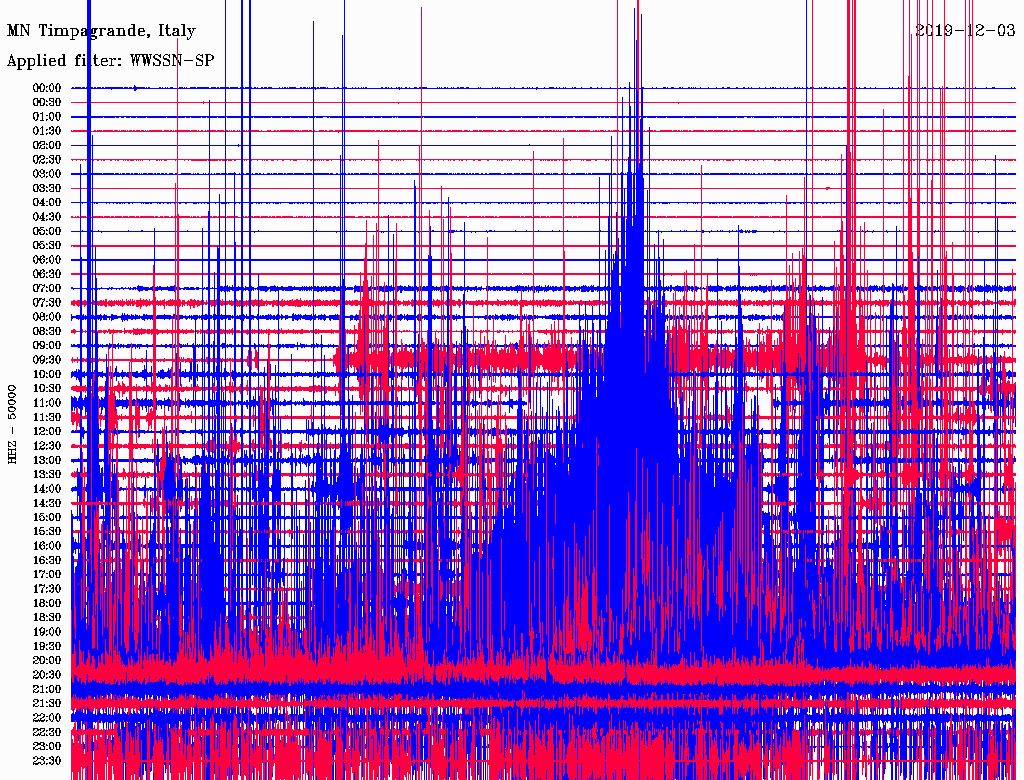1024x780 pixels.
Task: Select the 02:30 time label
Action: pos(47,159)
